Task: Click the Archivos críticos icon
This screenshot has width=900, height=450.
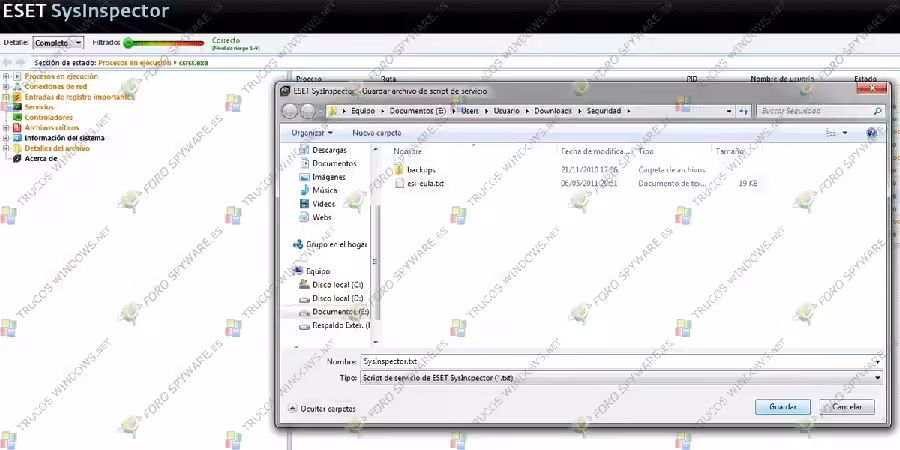Action: (x=17, y=127)
